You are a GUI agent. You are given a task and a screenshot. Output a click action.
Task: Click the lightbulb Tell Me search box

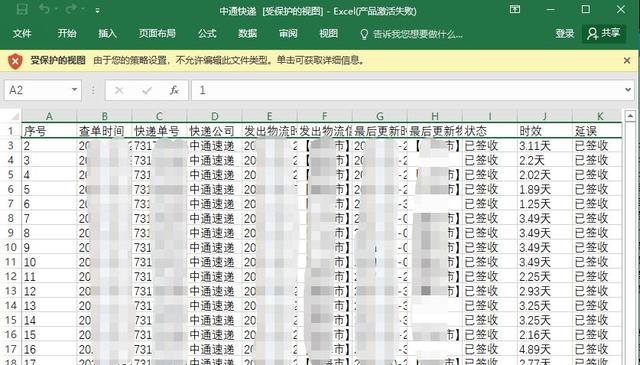[x=411, y=34]
